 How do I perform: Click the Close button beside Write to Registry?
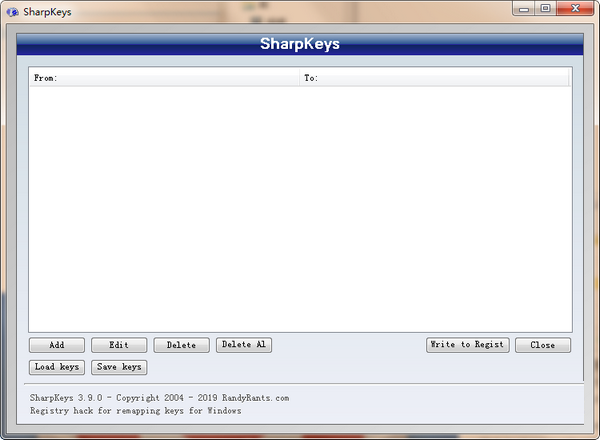click(x=543, y=345)
